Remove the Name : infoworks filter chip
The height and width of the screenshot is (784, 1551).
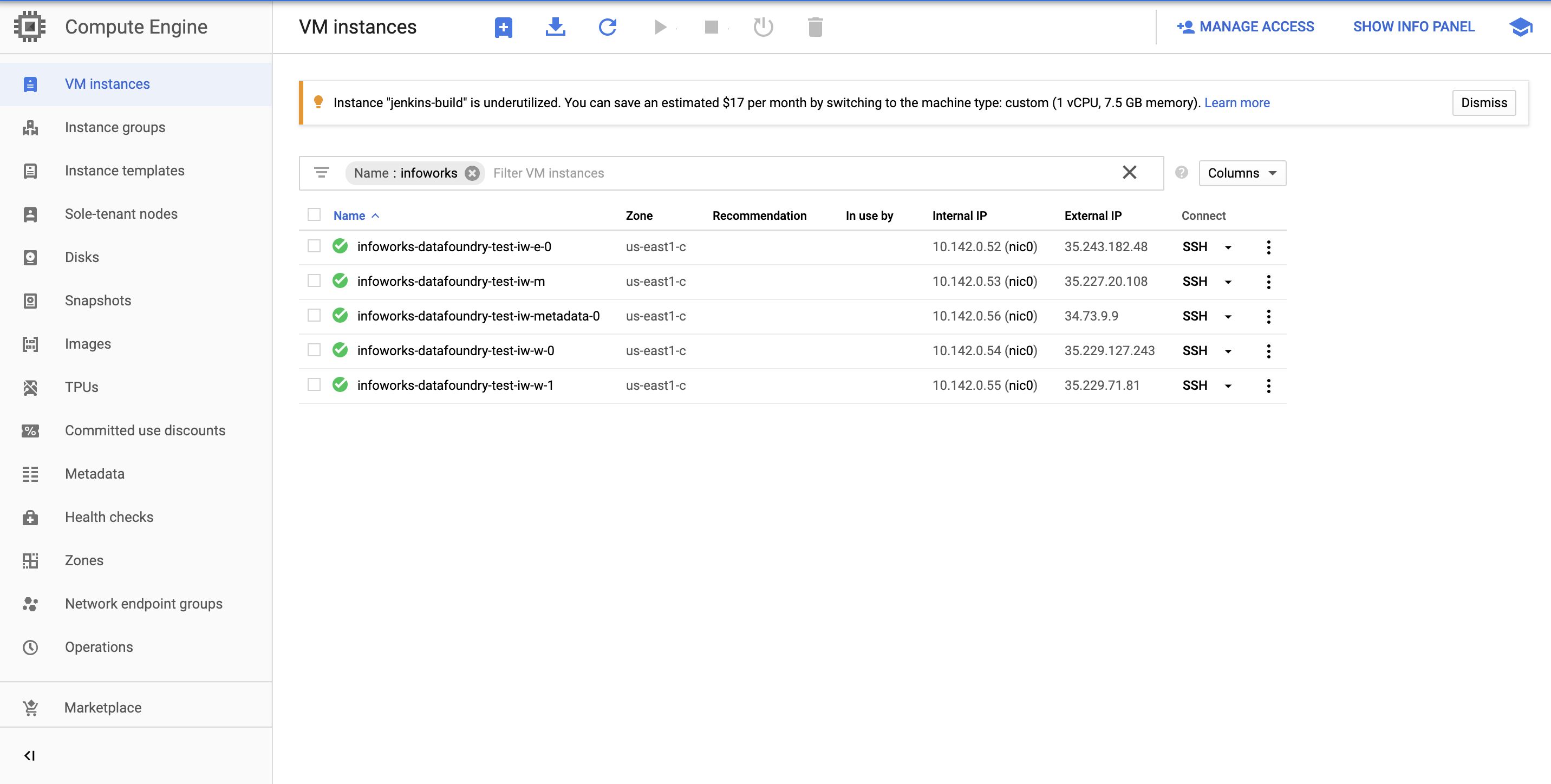pos(473,173)
